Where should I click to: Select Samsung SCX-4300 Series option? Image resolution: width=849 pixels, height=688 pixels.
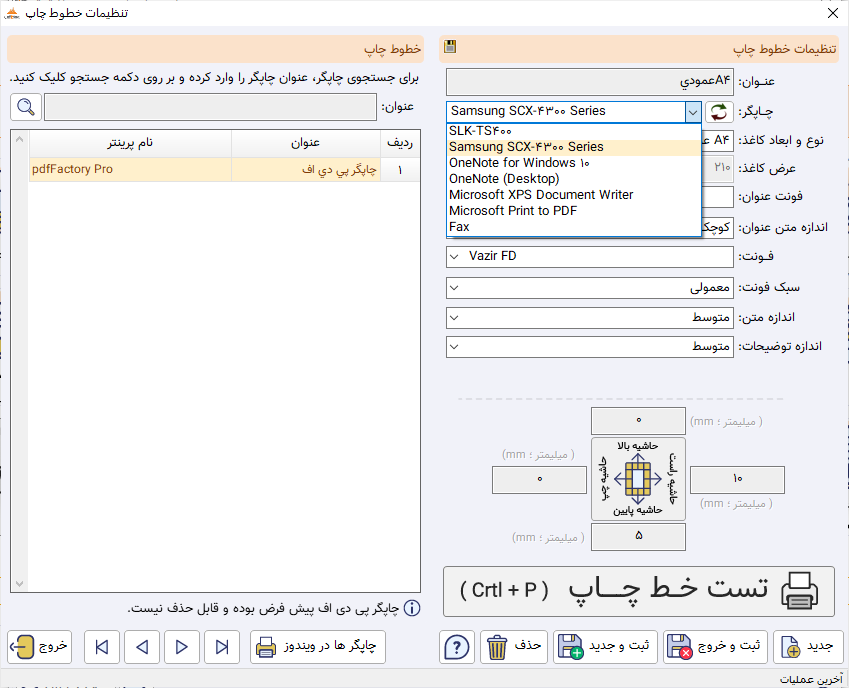(574, 147)
